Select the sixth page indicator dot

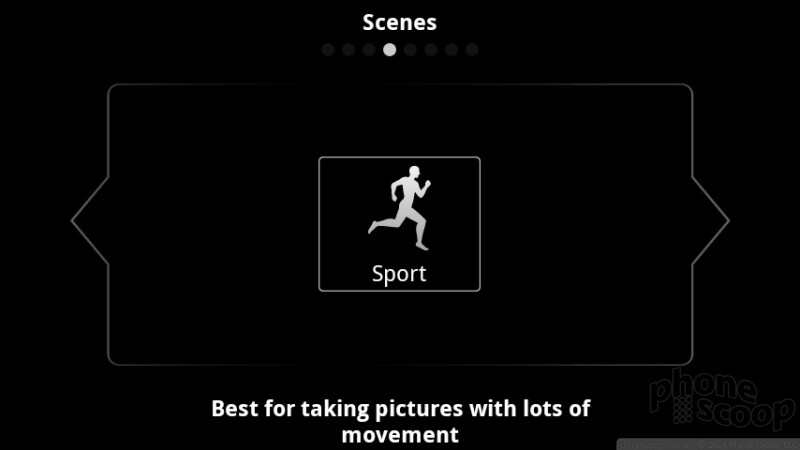click(431, 49)
